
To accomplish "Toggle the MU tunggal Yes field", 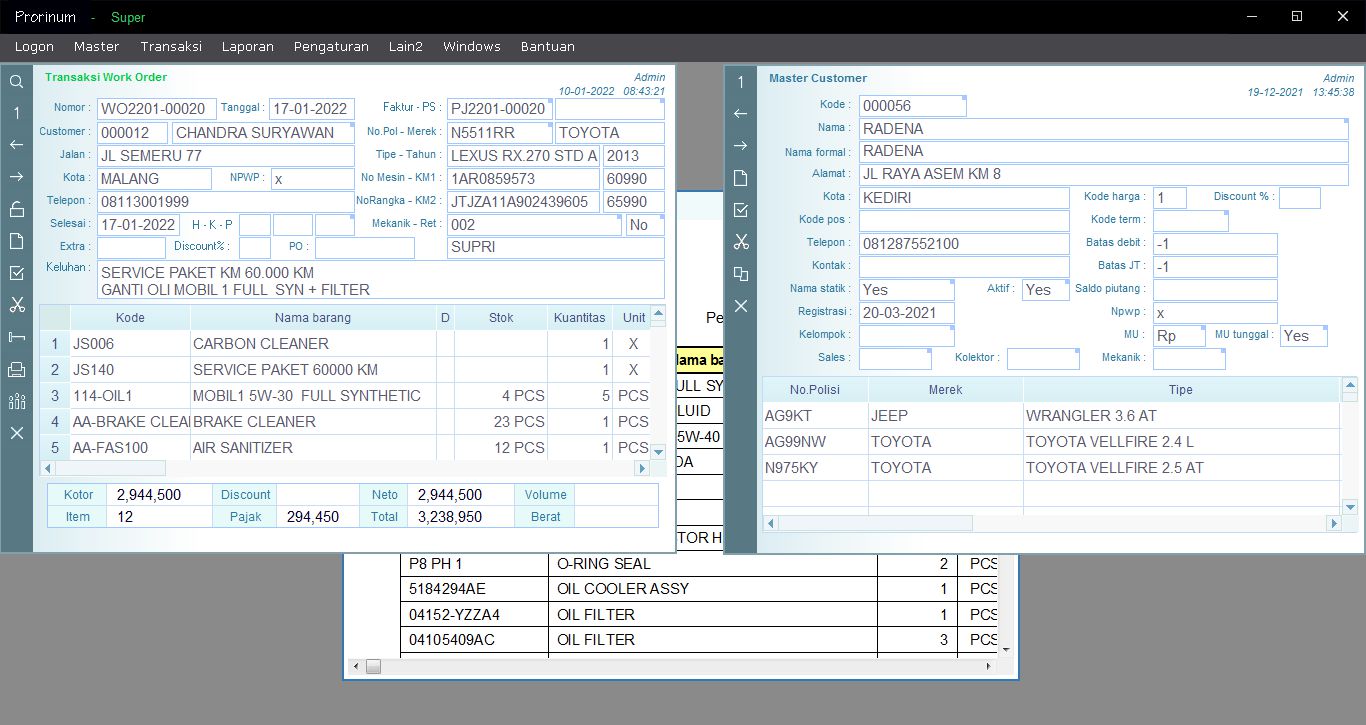I will pos(1303,336).
